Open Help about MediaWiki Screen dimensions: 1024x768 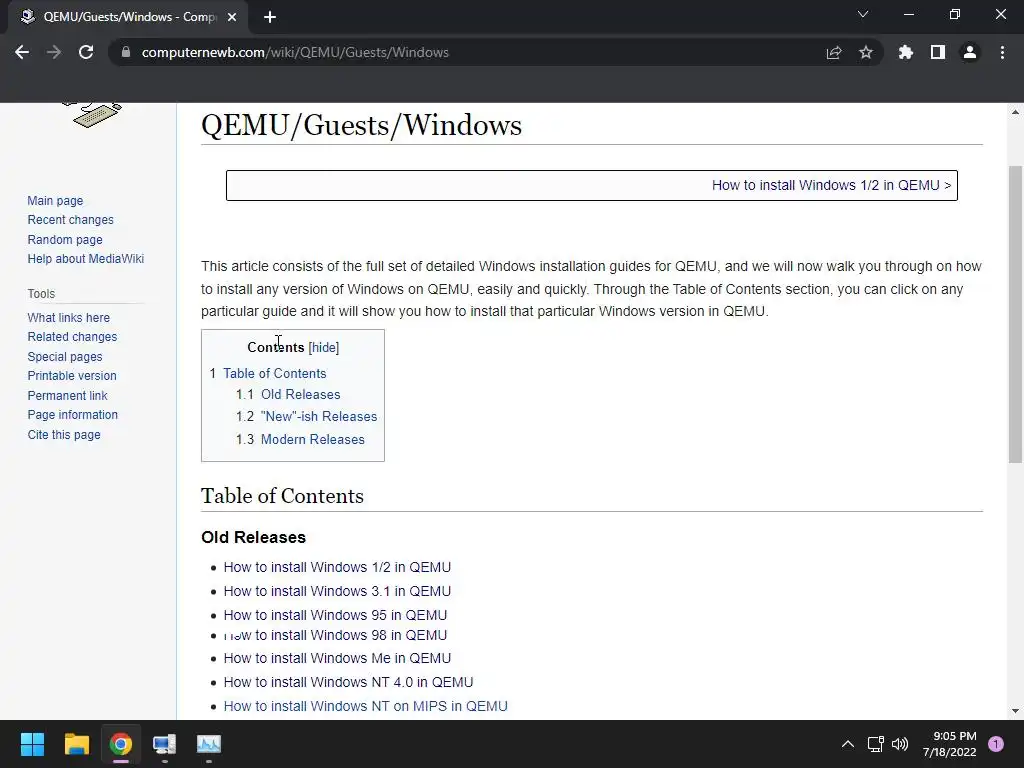point(86,259)
